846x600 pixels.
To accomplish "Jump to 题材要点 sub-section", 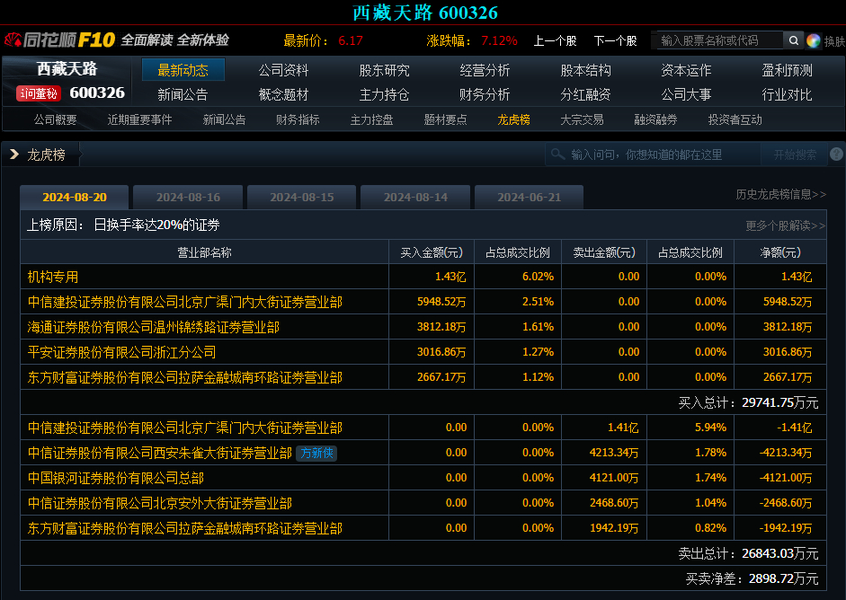I will [445, 120].
